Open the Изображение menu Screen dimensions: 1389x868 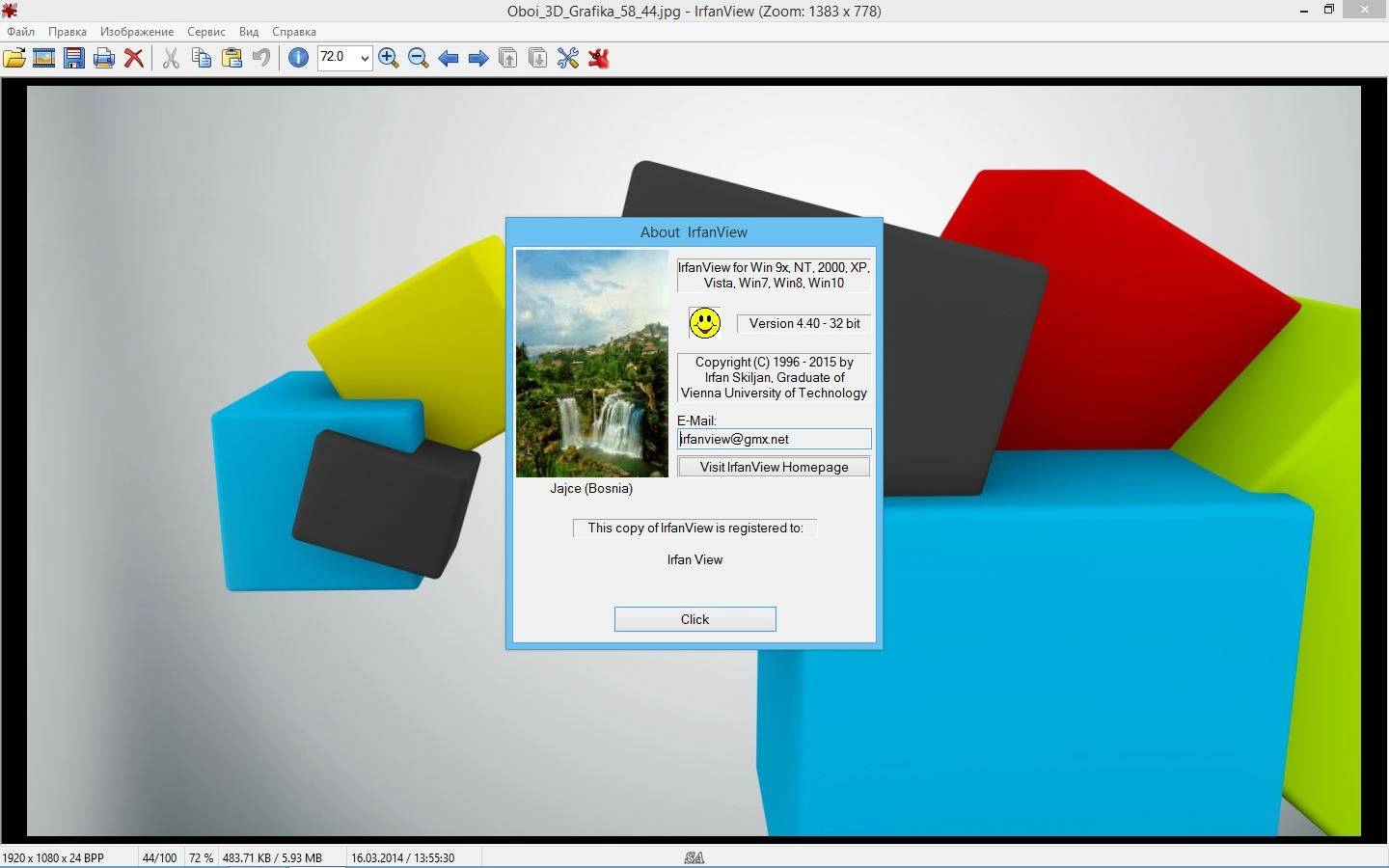137,32
